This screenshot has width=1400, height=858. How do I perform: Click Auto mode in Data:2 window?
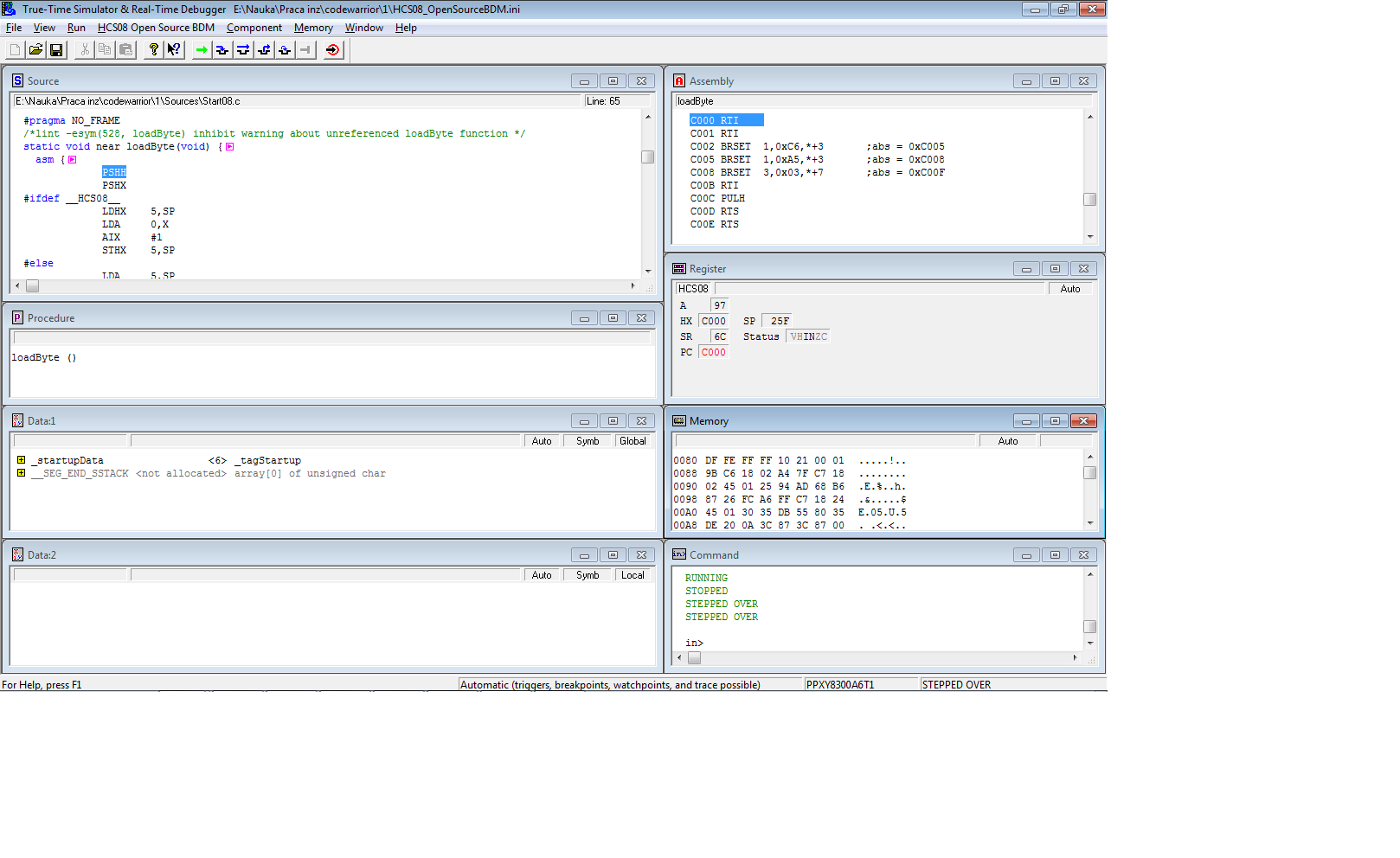pos(542,575)
